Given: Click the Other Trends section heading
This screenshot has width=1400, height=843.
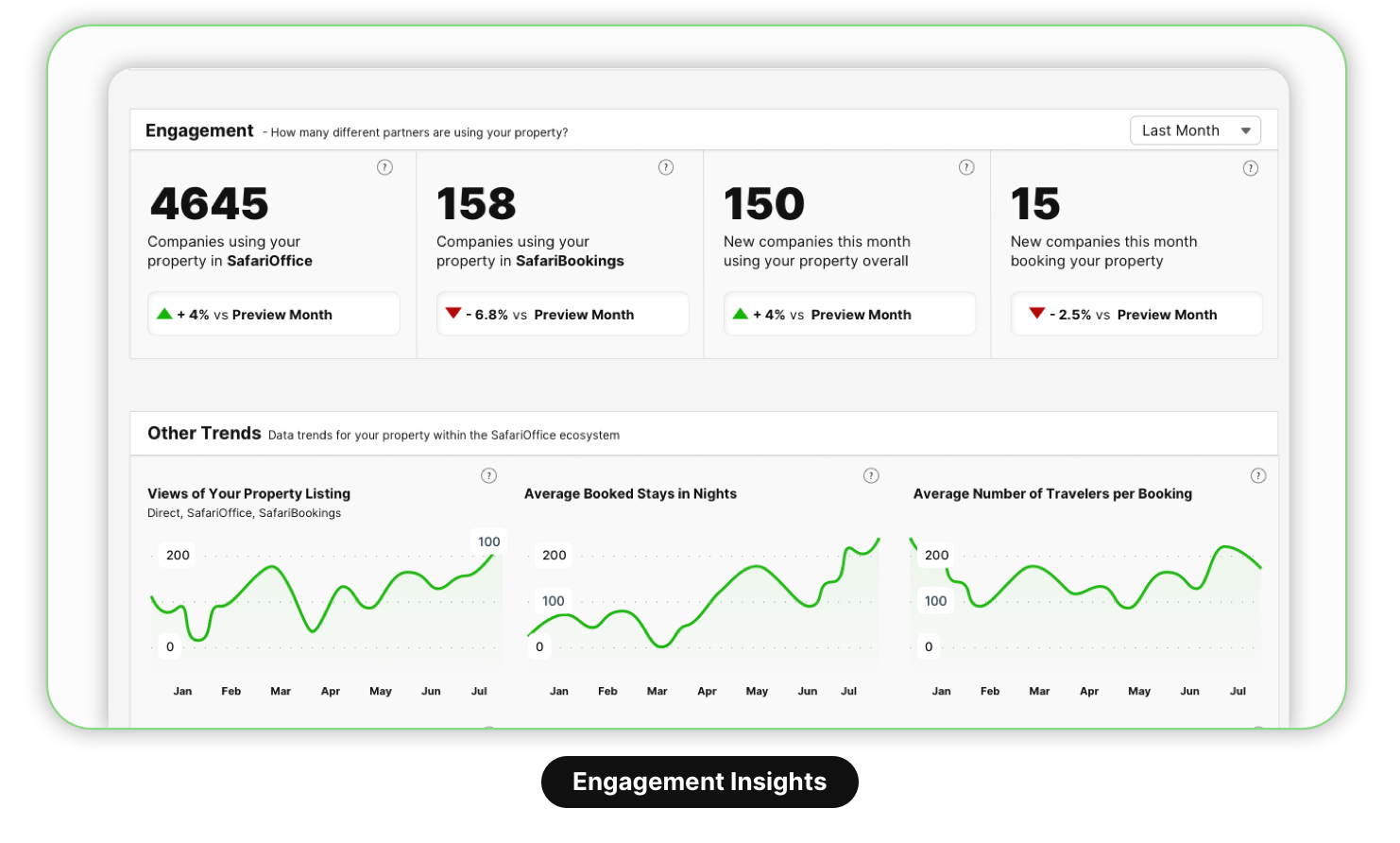Looking at the screenshot, I should [x=204, y=433].
